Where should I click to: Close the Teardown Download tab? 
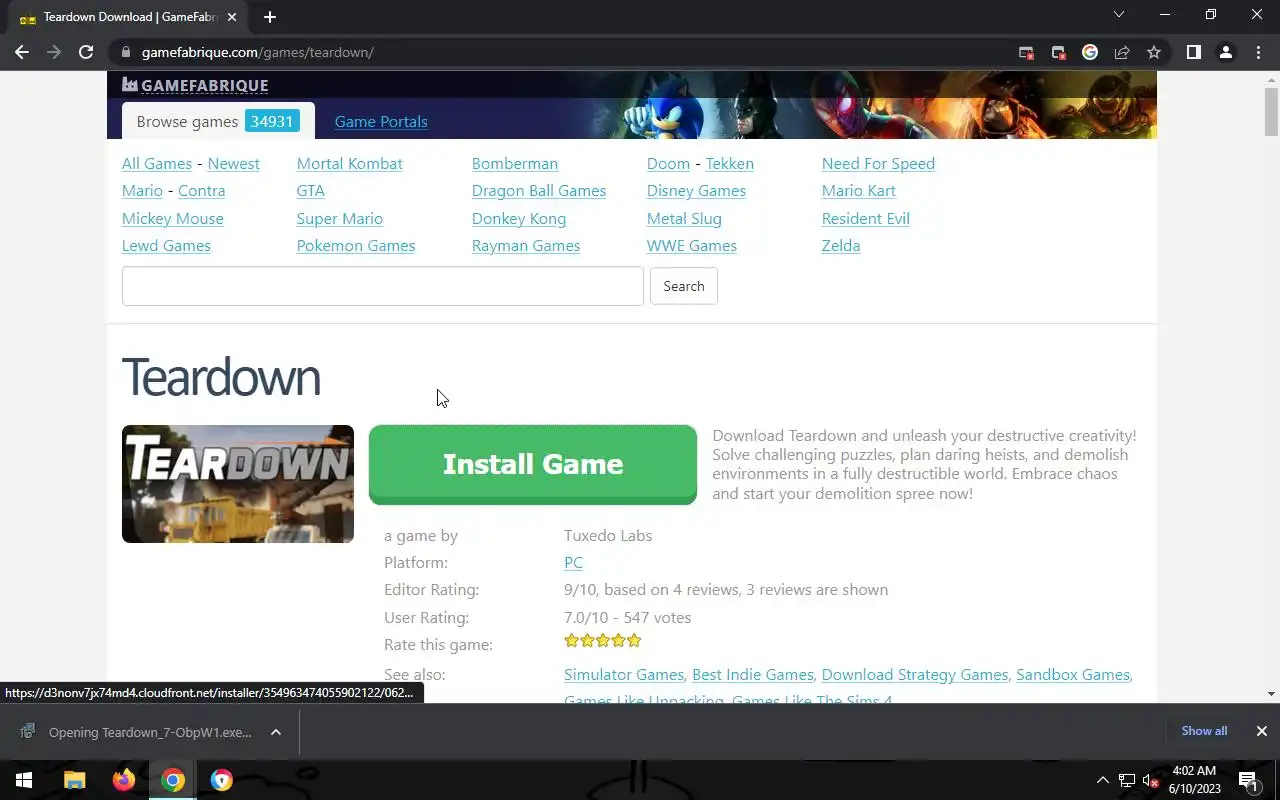[232, 17]
